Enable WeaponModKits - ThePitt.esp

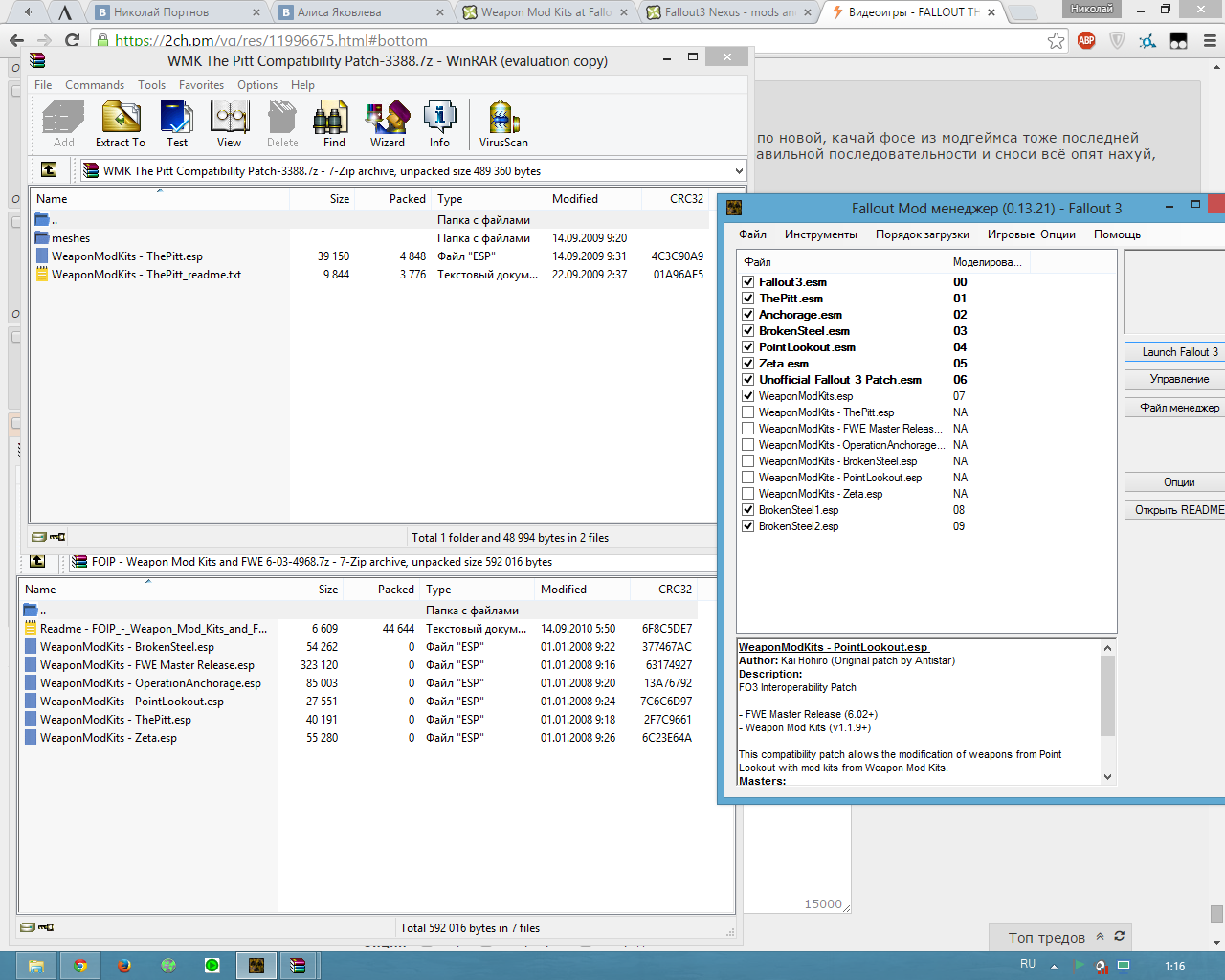[748, 412]
